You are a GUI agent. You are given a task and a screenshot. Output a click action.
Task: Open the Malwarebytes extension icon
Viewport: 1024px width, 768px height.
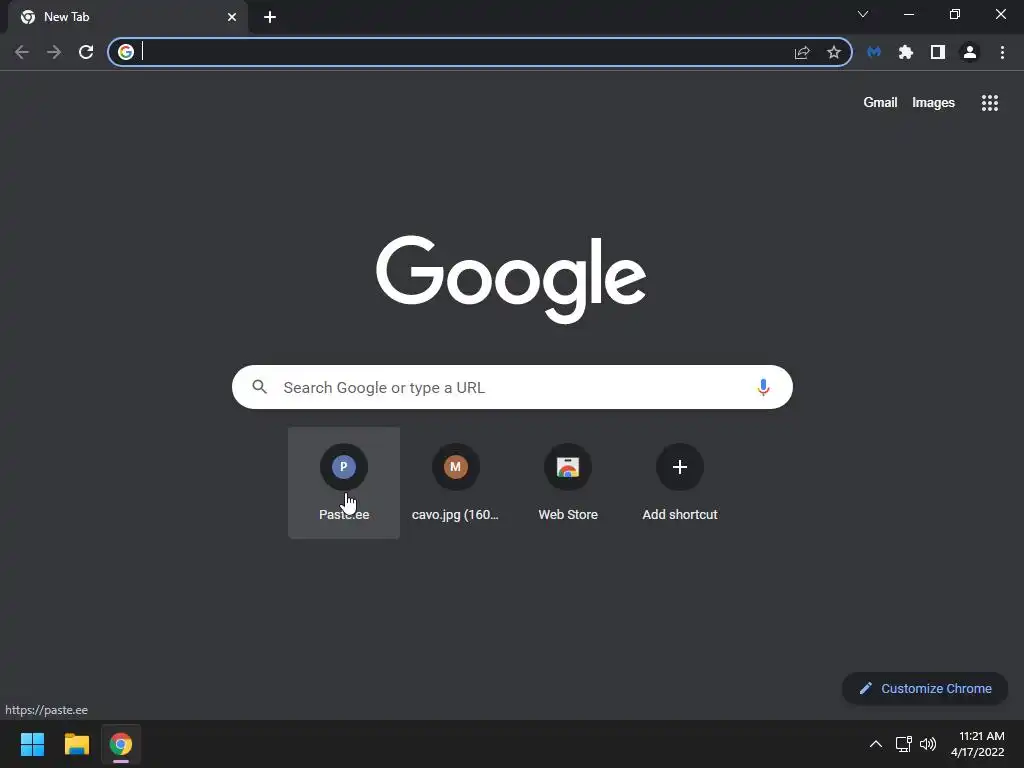pos(874,52)
